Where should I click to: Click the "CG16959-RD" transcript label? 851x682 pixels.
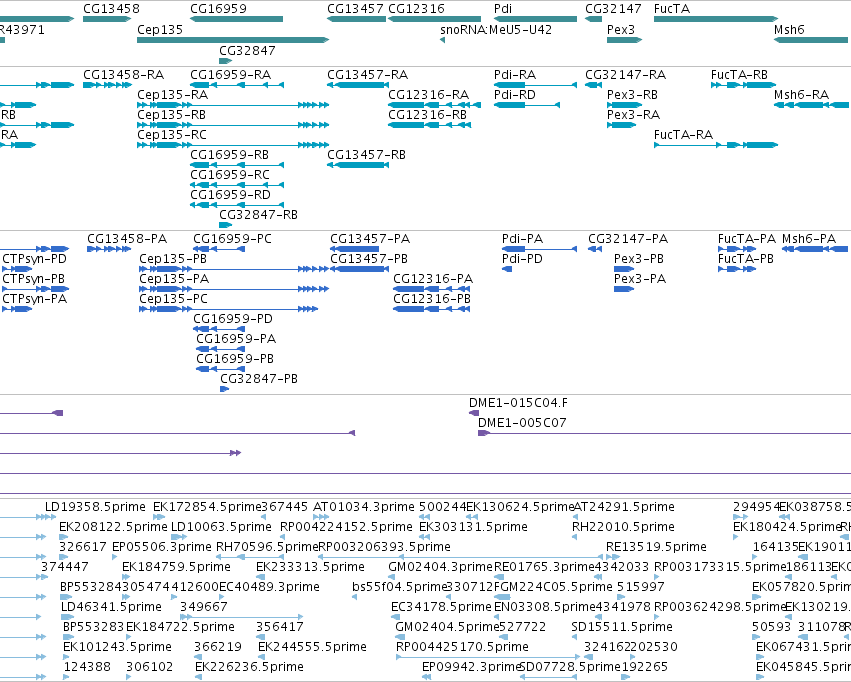[231, 195]
